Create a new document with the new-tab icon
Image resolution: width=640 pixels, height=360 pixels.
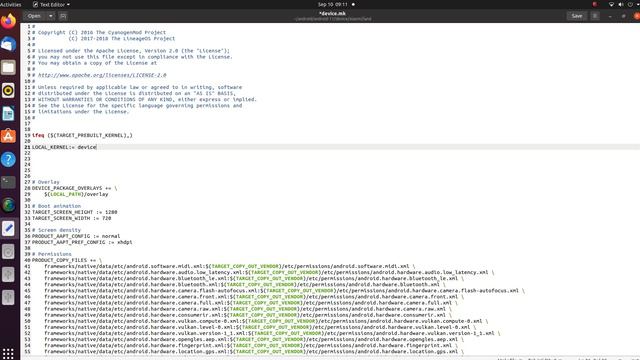(x=63, y=16)
